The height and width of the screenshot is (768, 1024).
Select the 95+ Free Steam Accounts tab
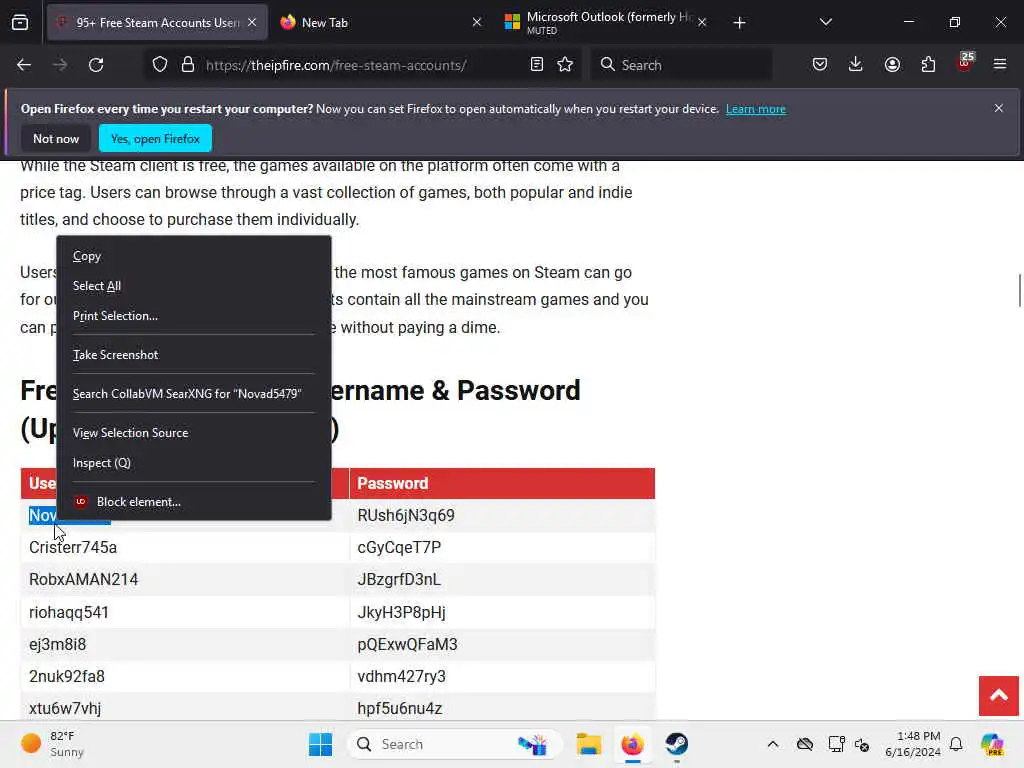(157, 22)
